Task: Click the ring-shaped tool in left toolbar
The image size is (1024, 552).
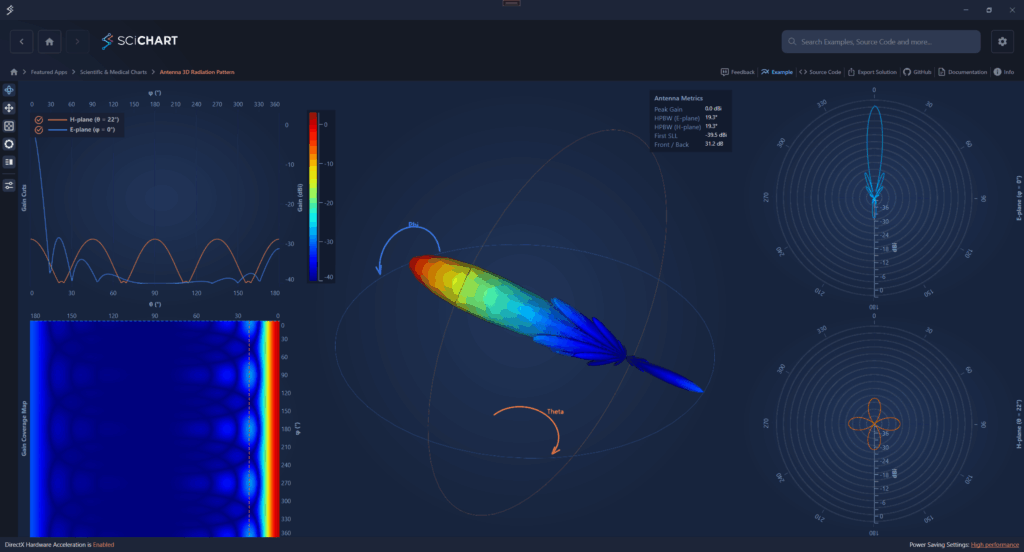Action: click(x=9, y=144)
